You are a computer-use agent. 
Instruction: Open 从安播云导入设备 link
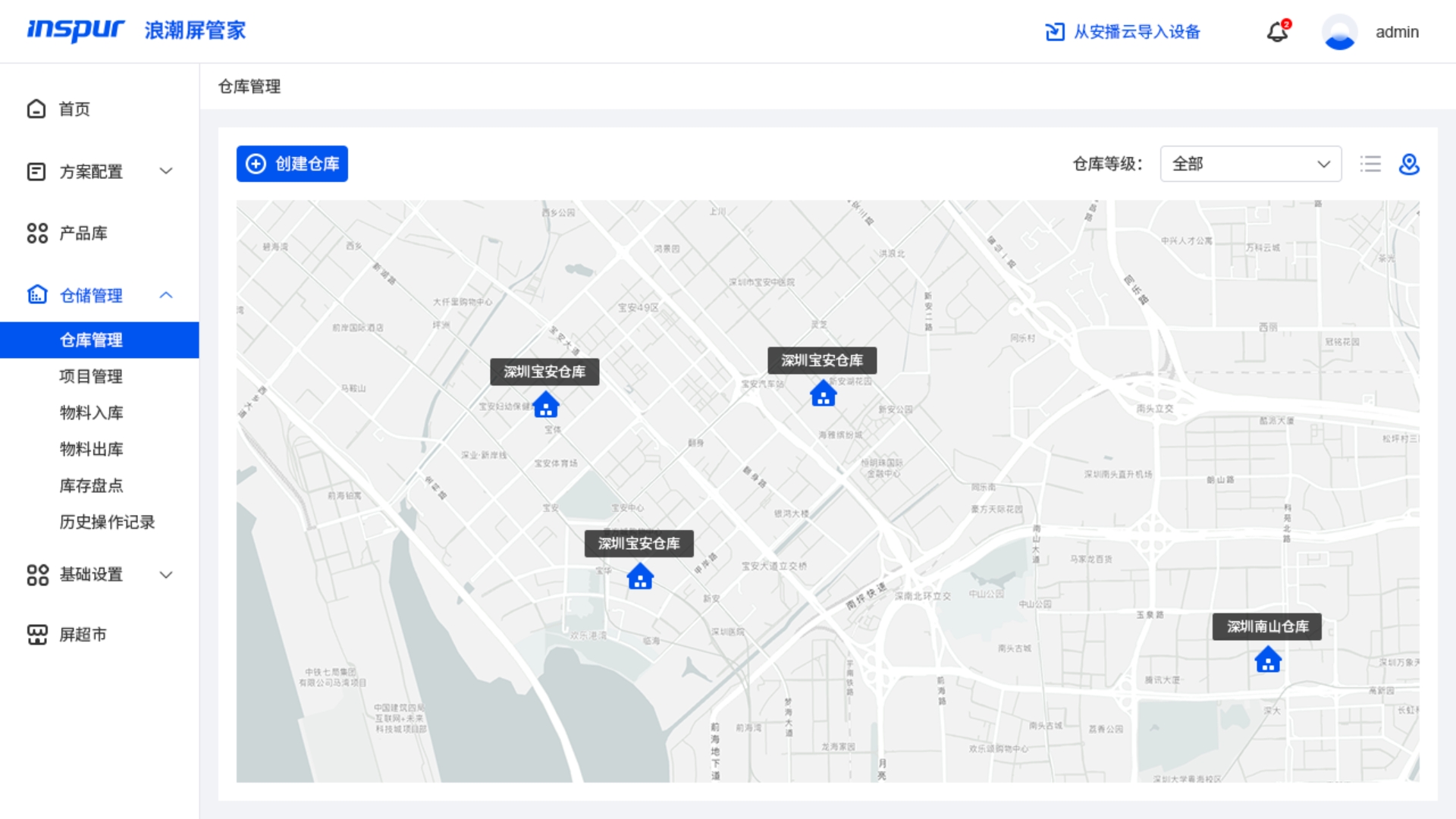1137,32
